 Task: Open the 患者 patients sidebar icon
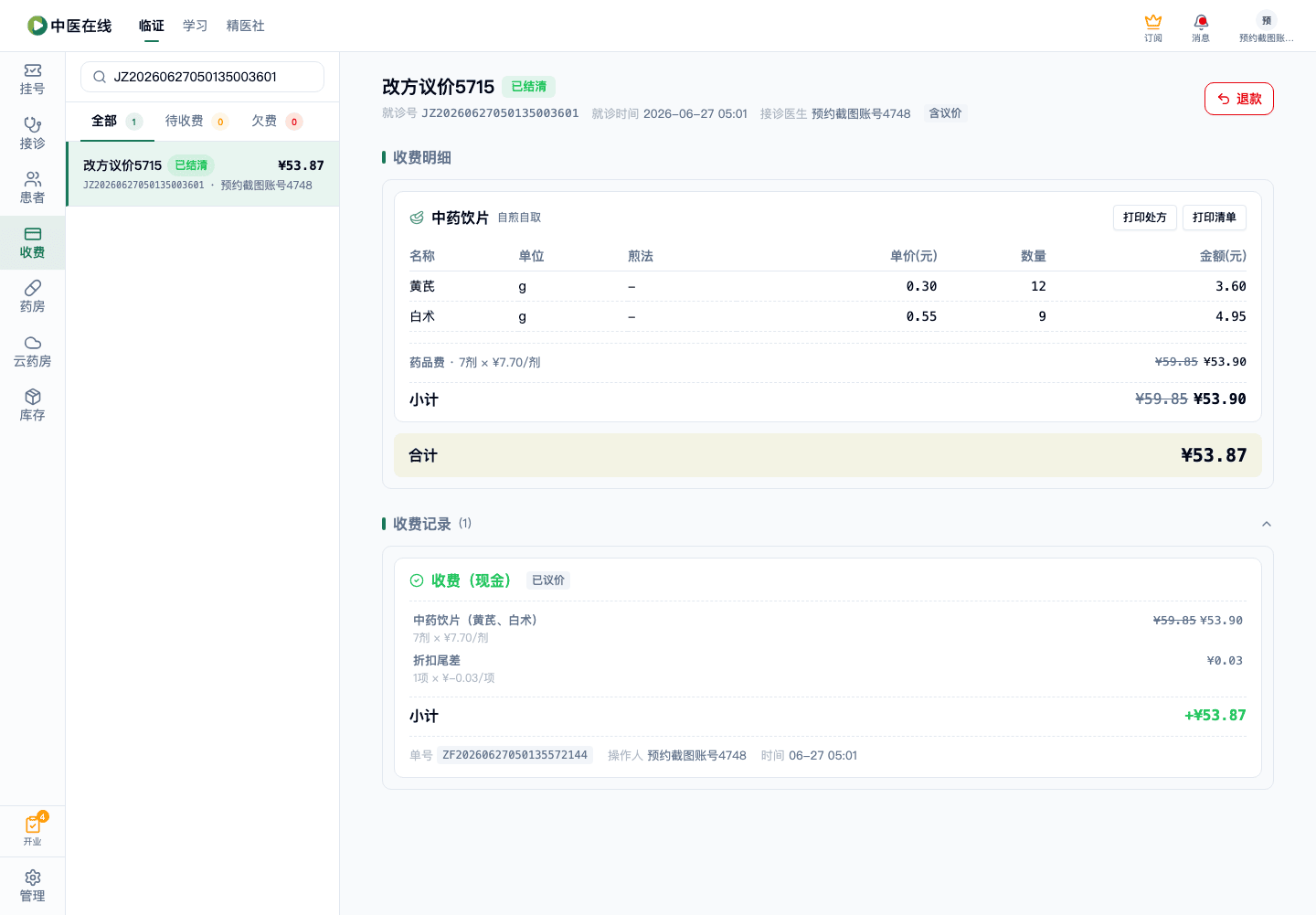pyautogui.click(x=32, y=188)
